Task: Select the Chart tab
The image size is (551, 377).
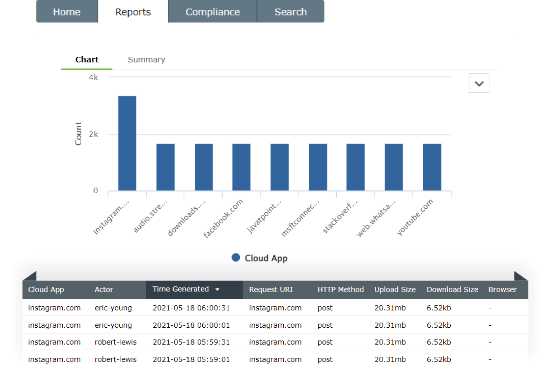Action: [86, 59]
